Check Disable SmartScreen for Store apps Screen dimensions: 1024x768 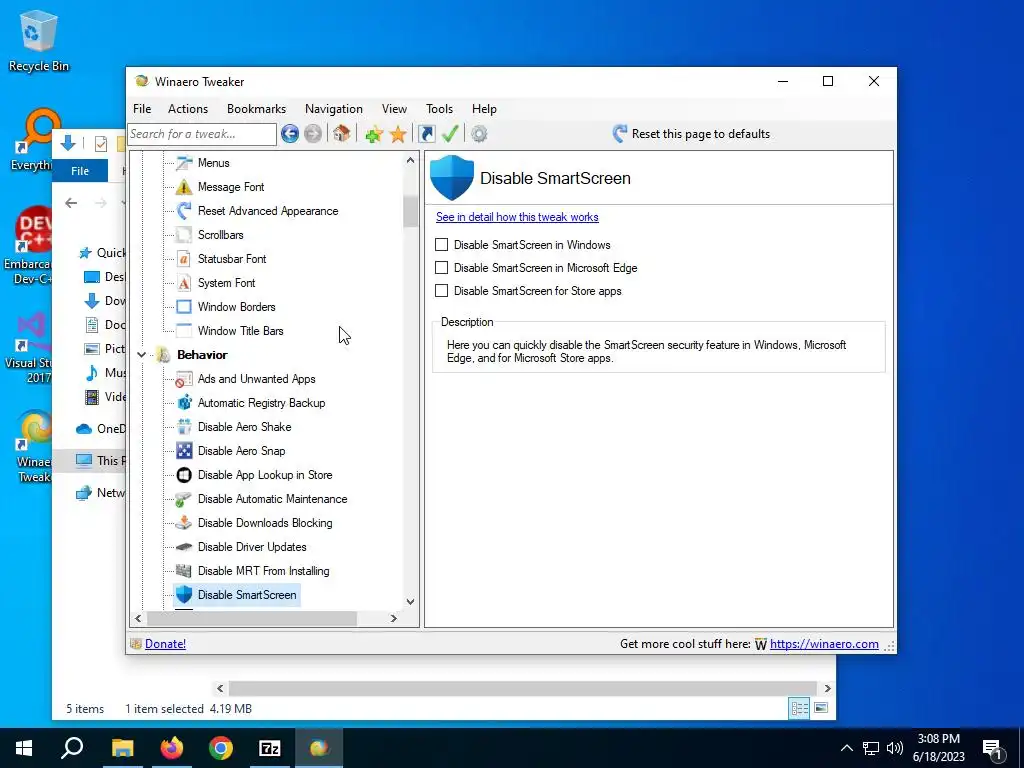(x=441, y=291)
